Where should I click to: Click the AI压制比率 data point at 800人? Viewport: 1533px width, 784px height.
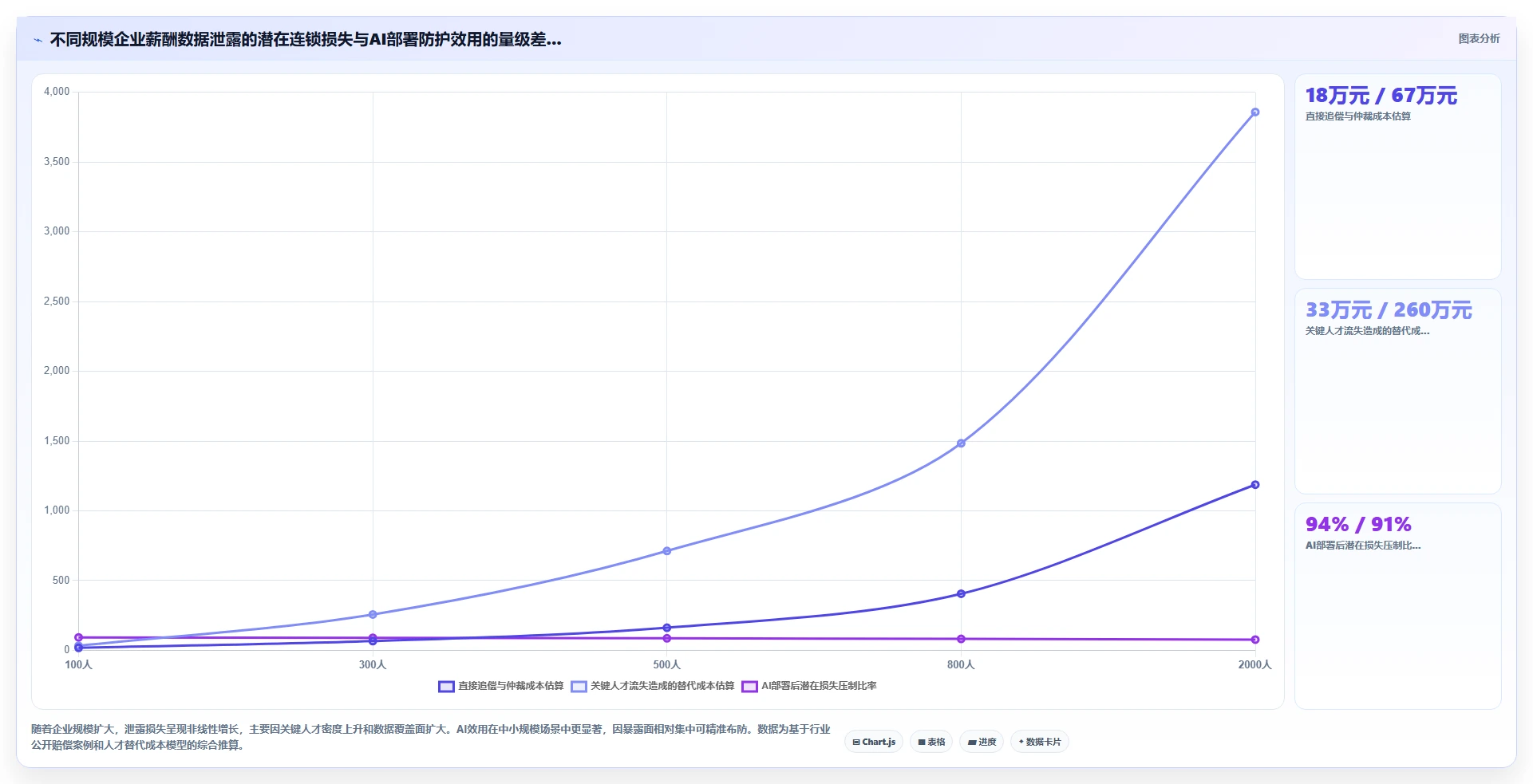961,639
